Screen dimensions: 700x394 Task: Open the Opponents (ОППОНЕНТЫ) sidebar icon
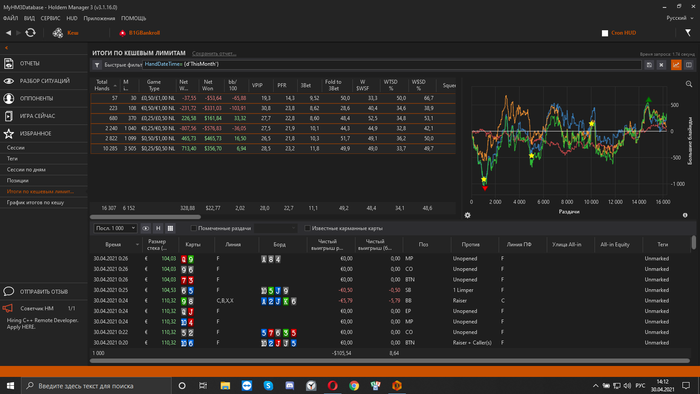click(8, 98)
